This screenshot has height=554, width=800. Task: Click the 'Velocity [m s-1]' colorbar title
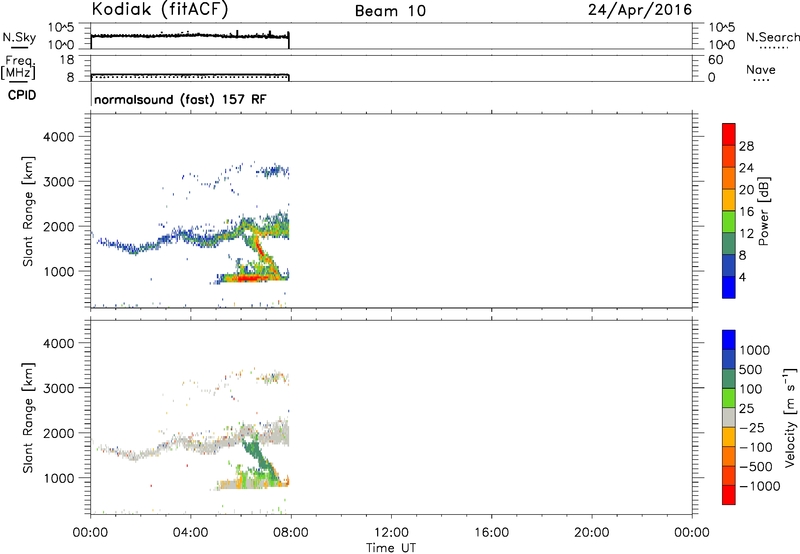tap(790, 417)
